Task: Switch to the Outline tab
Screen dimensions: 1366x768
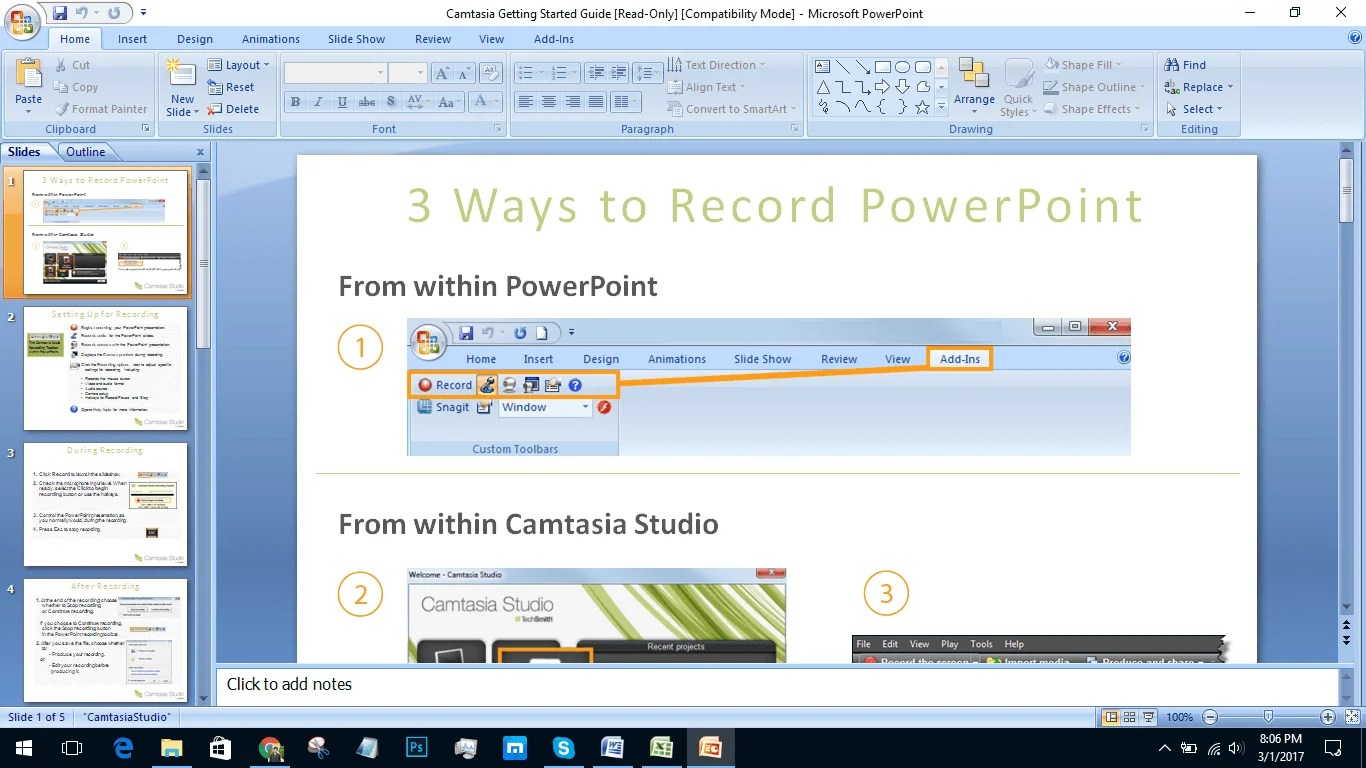Action: 85,151
